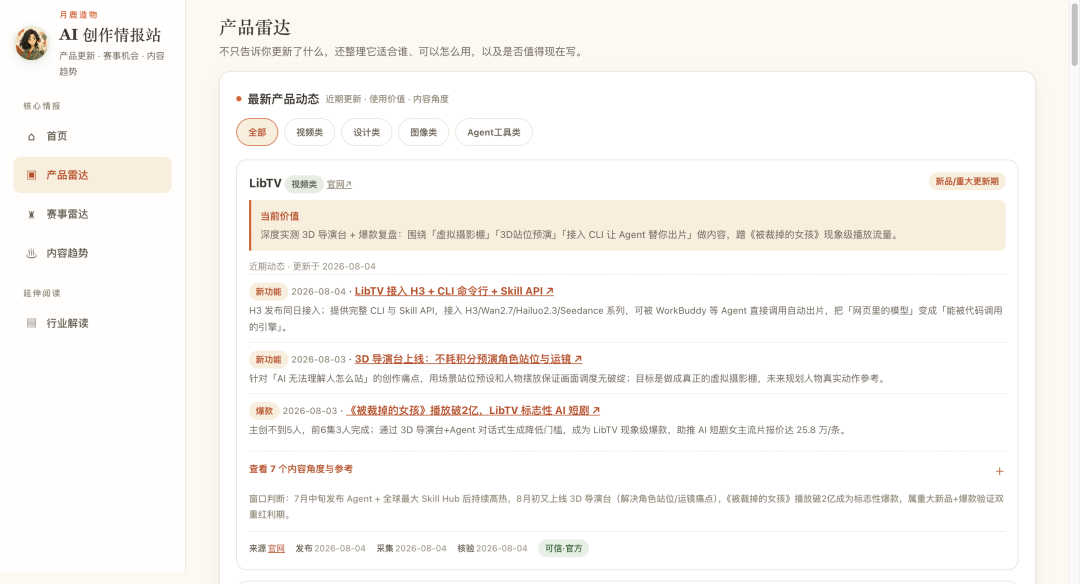Open 行业解读 navigation item

[x=92, y=323]
